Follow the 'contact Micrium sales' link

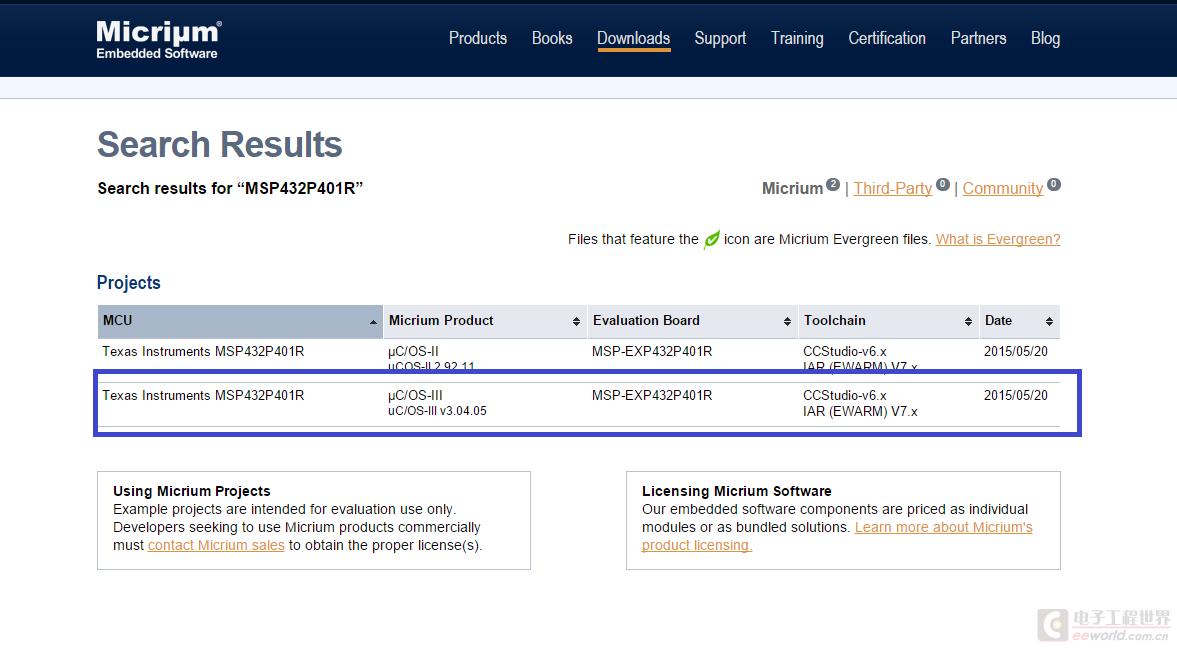216,545
